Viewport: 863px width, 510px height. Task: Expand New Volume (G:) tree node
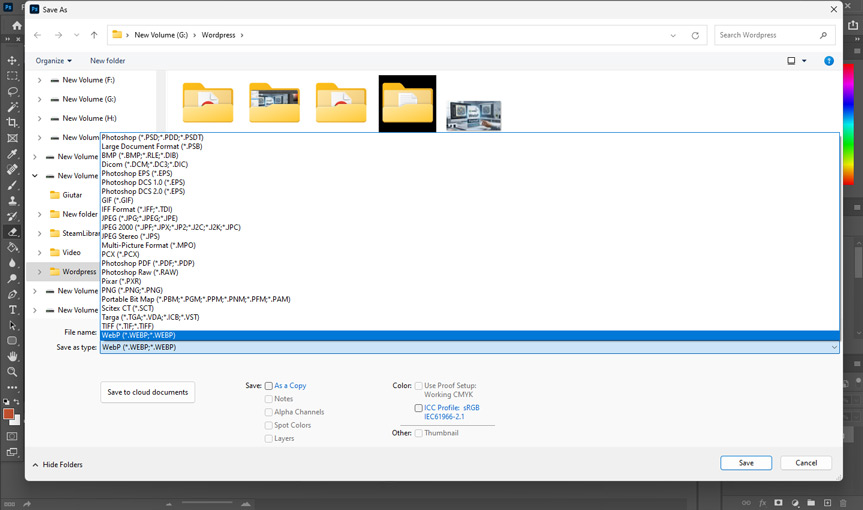click(x=39, y=100)
